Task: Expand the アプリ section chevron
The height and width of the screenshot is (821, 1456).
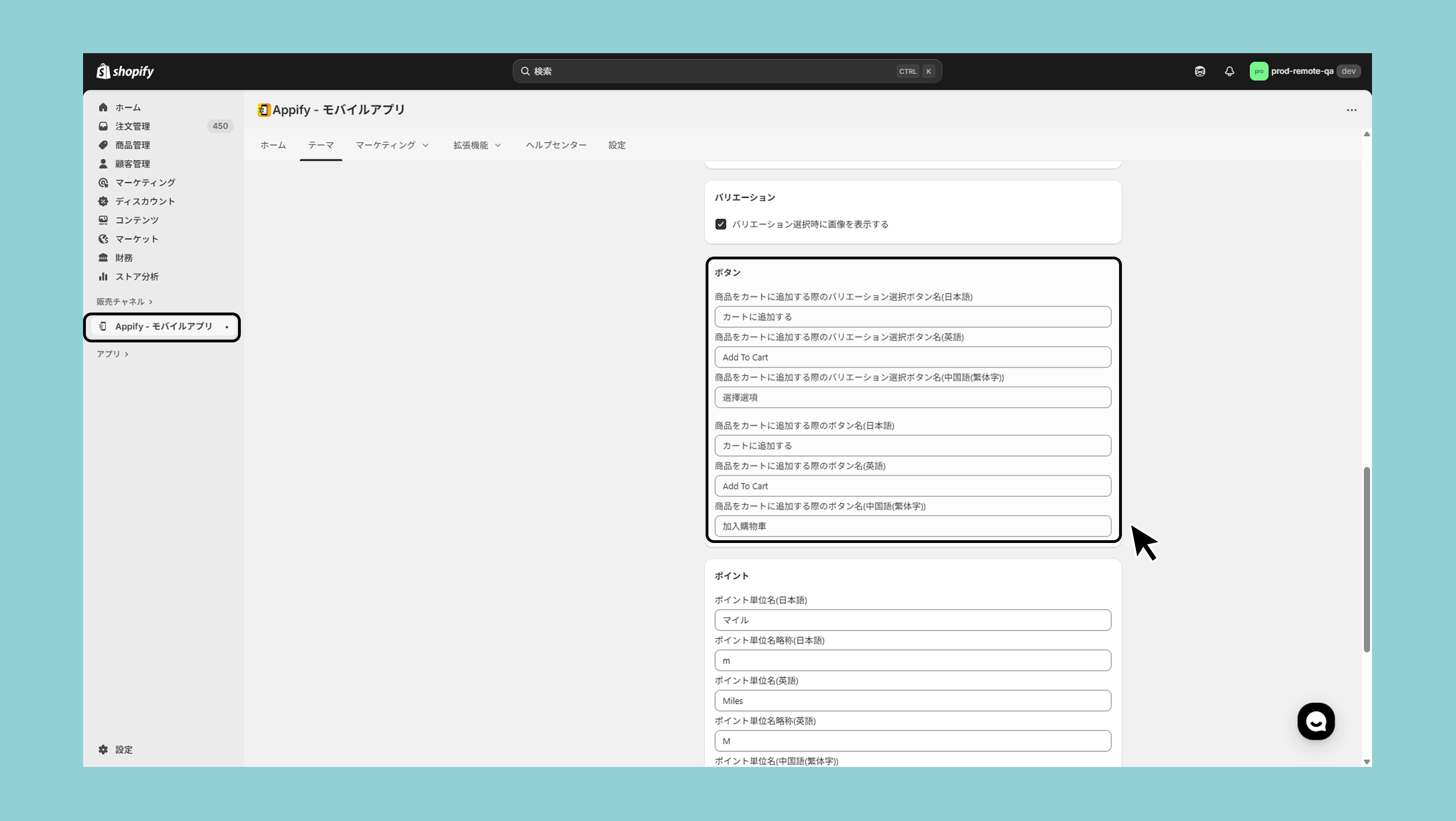Action: click(x=126, y=354)
